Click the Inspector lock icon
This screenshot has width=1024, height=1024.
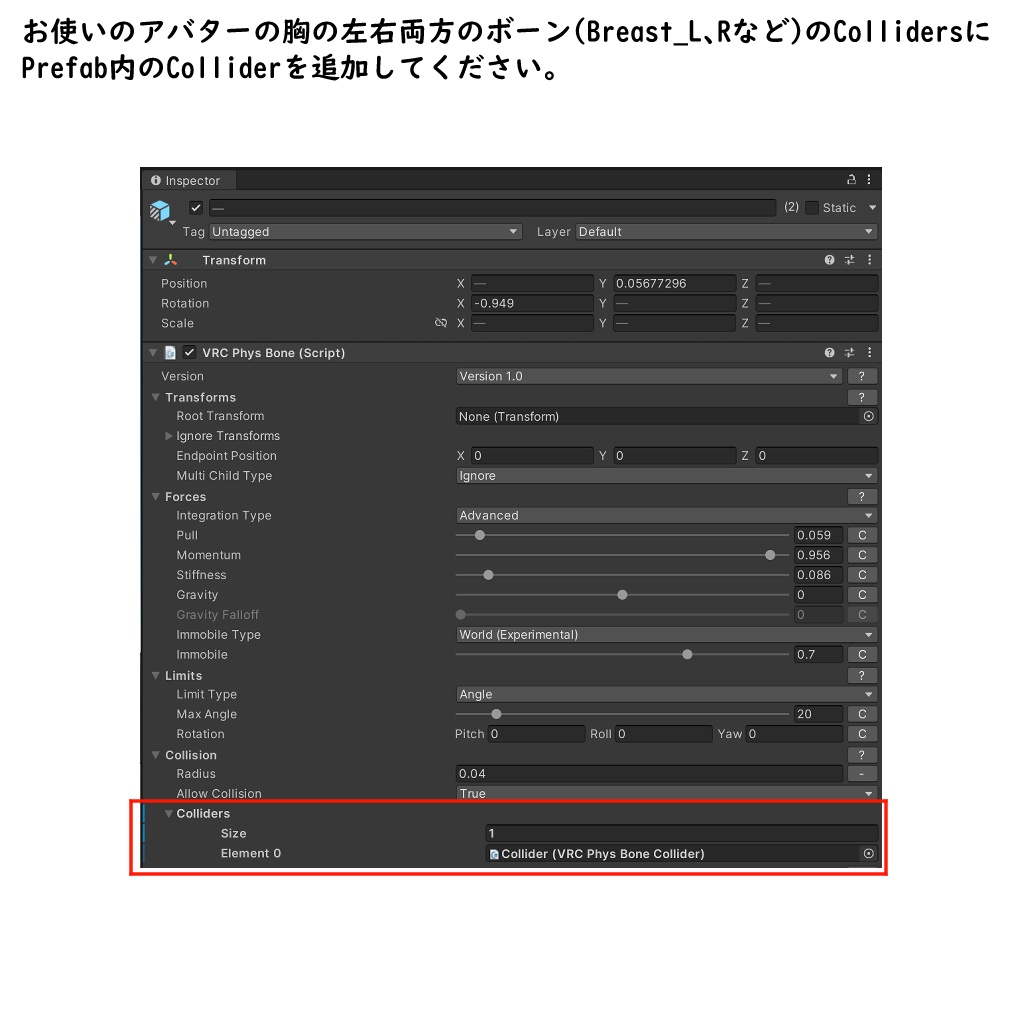tap(851, 179)
